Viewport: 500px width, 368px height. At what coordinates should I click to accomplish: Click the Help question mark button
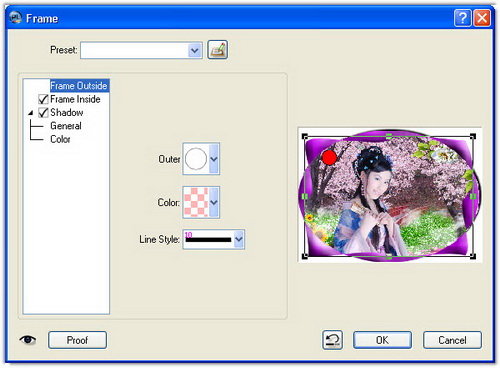click(x=462, y=18)
